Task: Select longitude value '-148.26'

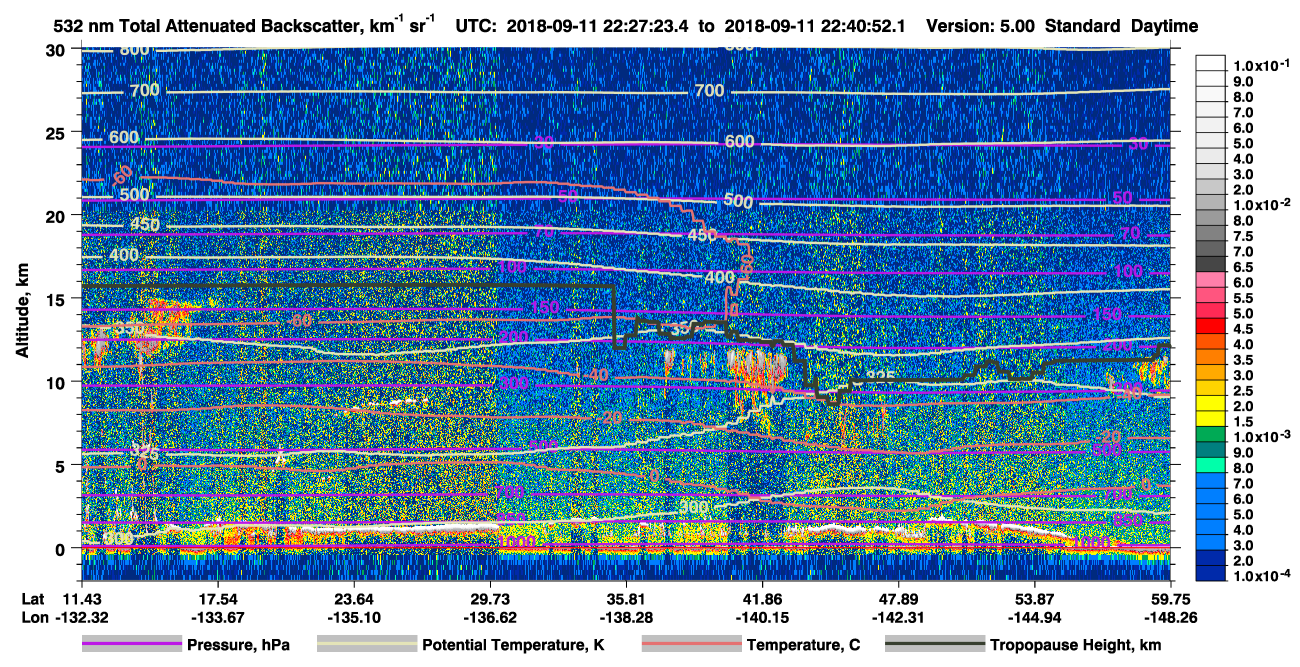Action: pos(1170,616)
